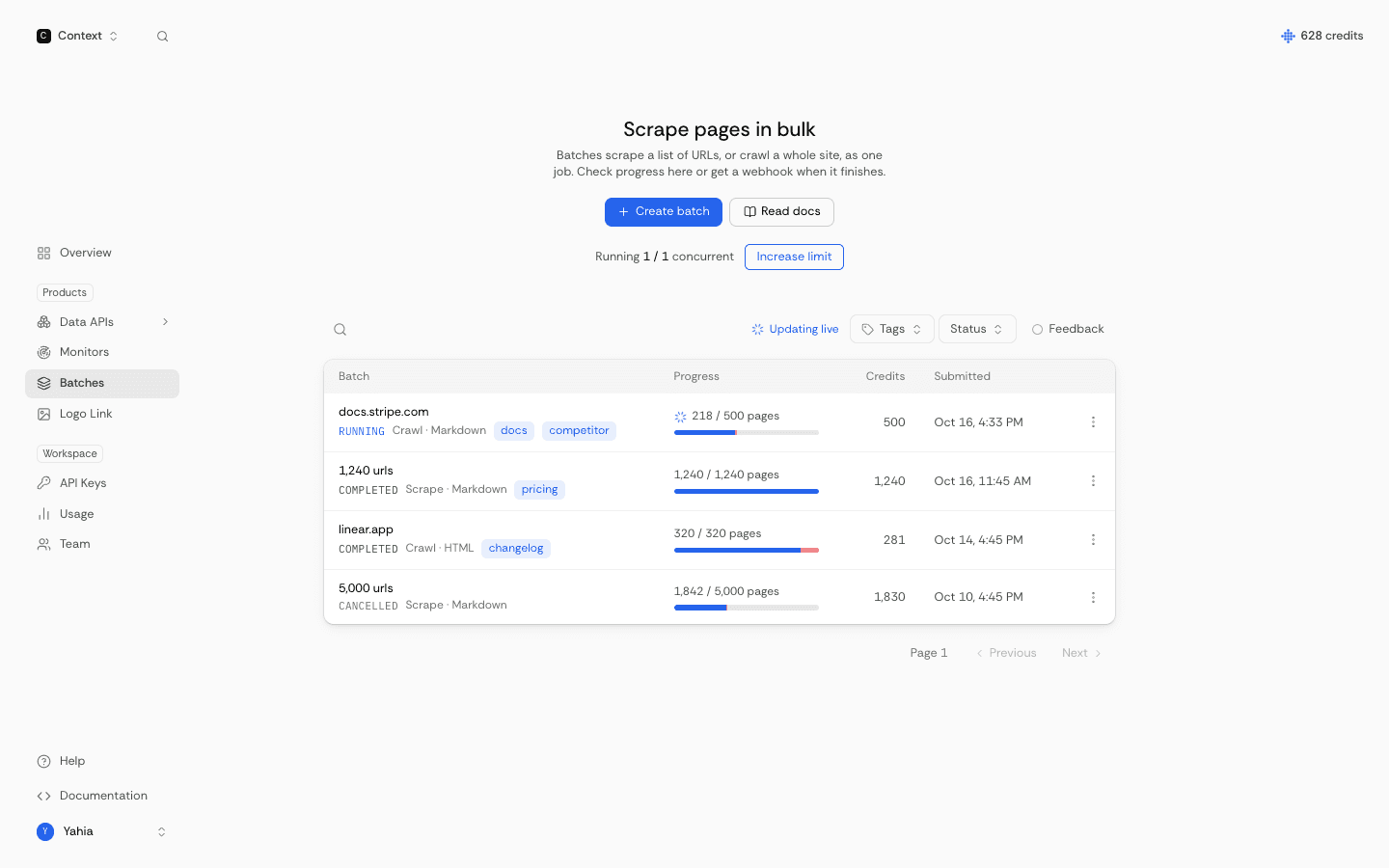Image resolution: width=1389 pixels, height=868 pixels.
Task: Toggle the Updating live indicator
Action: [x=795, y=330]
